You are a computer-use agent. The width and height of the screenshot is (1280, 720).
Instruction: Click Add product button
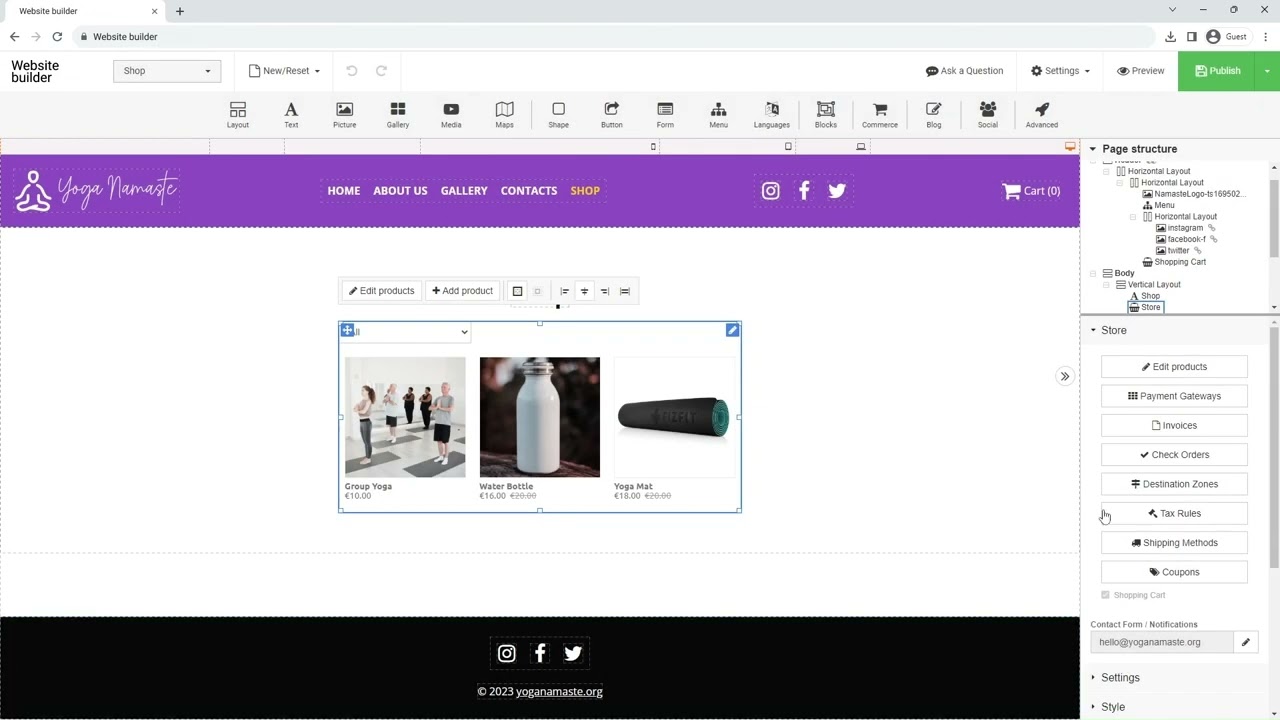[462, 291]
